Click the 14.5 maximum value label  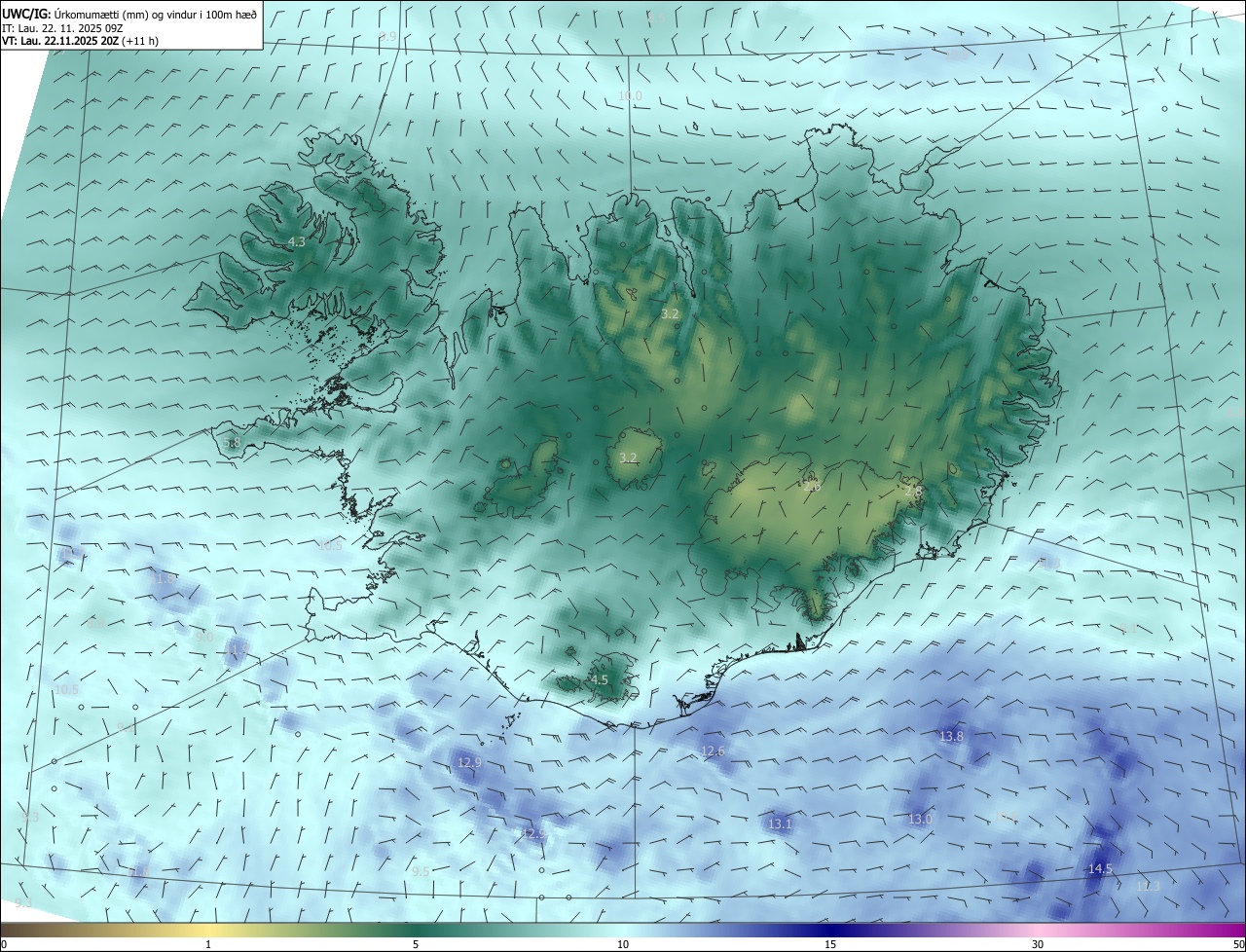[1100, 867]
